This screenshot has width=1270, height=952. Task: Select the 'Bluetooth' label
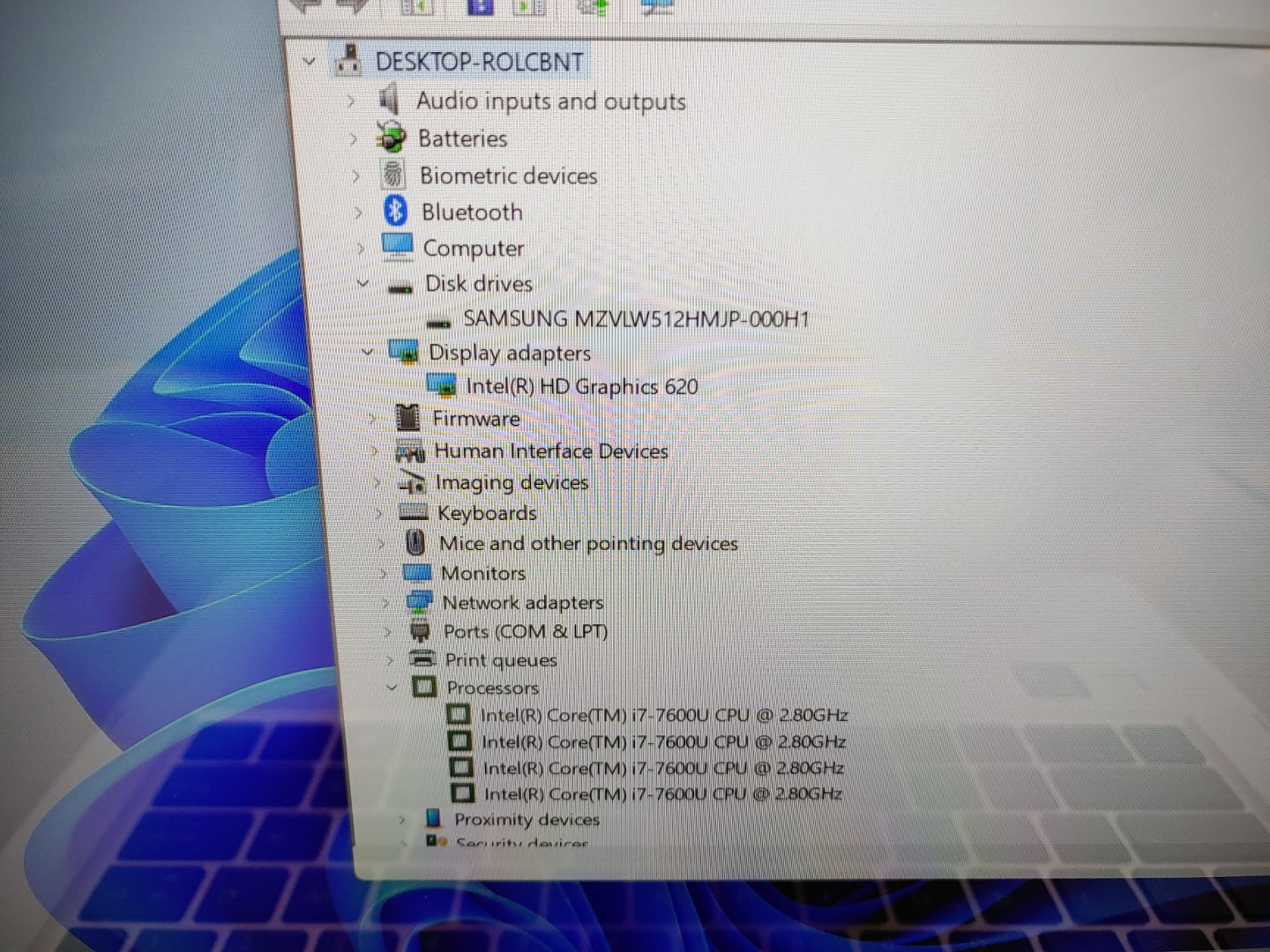tap(472, 212)
